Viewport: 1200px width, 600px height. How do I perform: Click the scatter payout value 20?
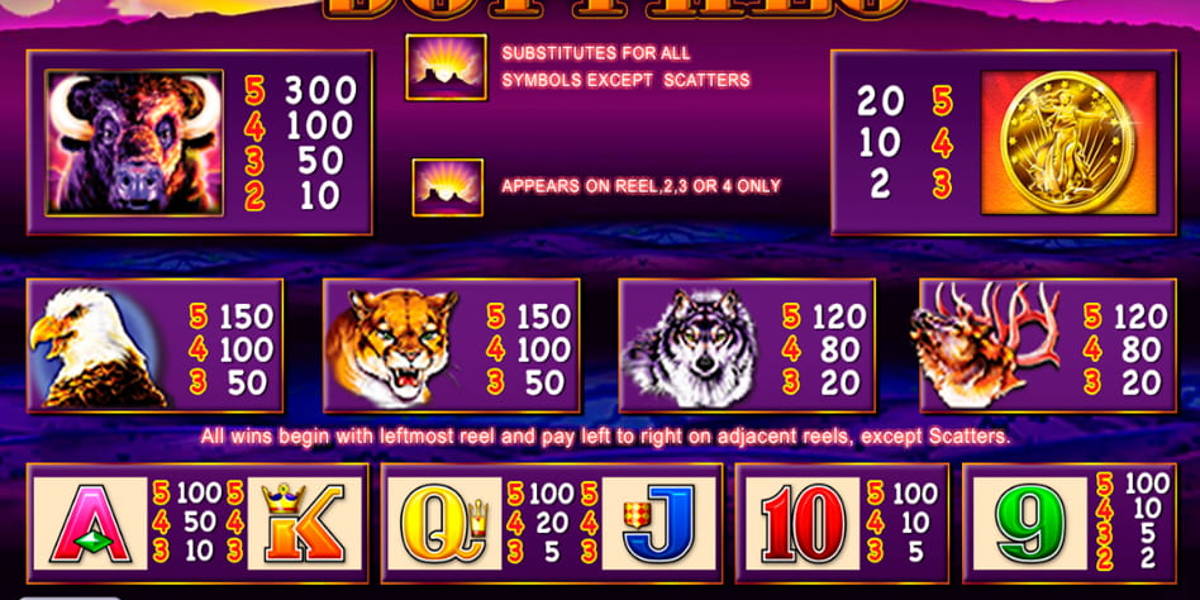[x=880, y=101]
